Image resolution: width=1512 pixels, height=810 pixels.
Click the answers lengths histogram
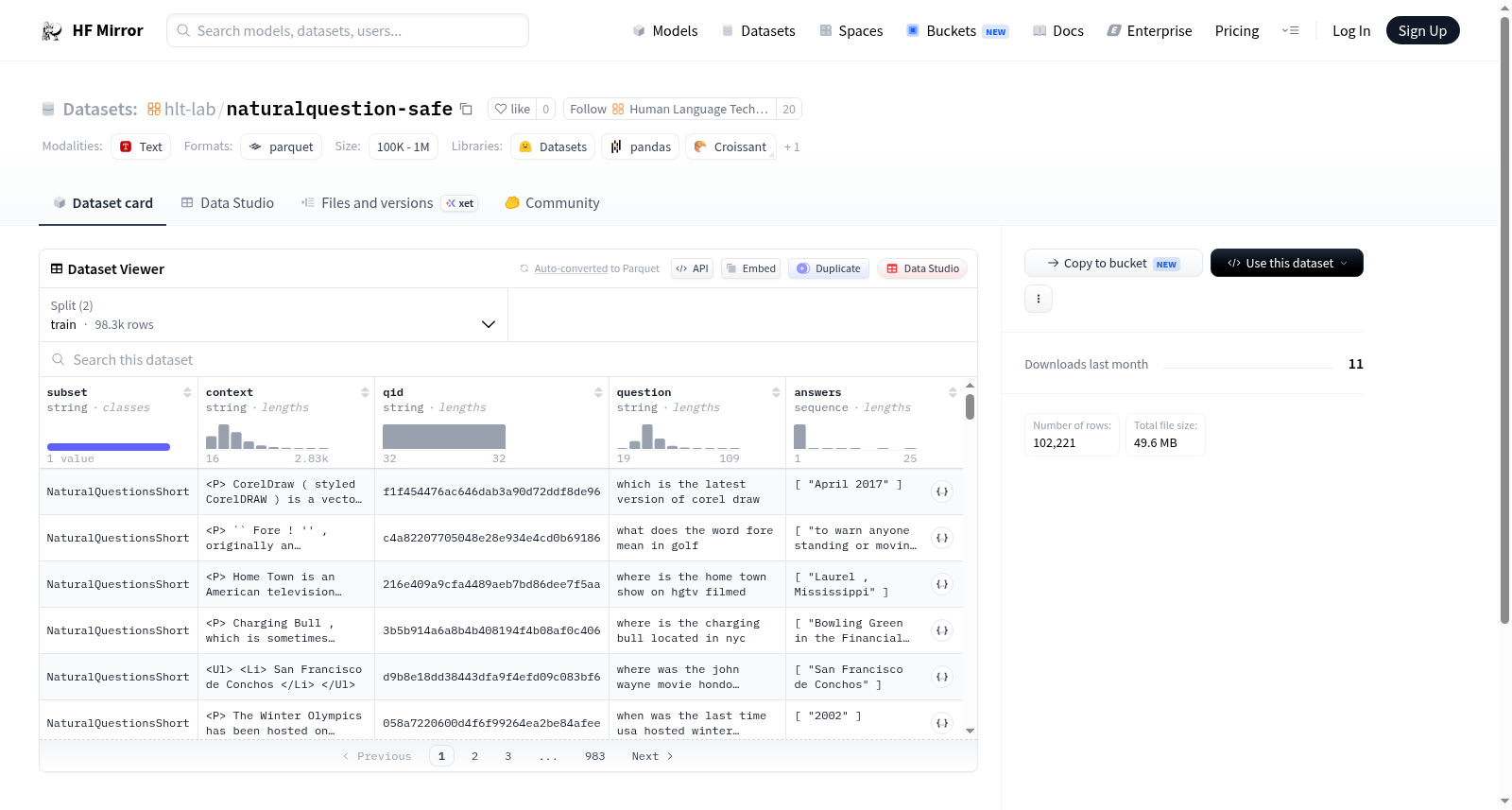[x=855, y=437]
